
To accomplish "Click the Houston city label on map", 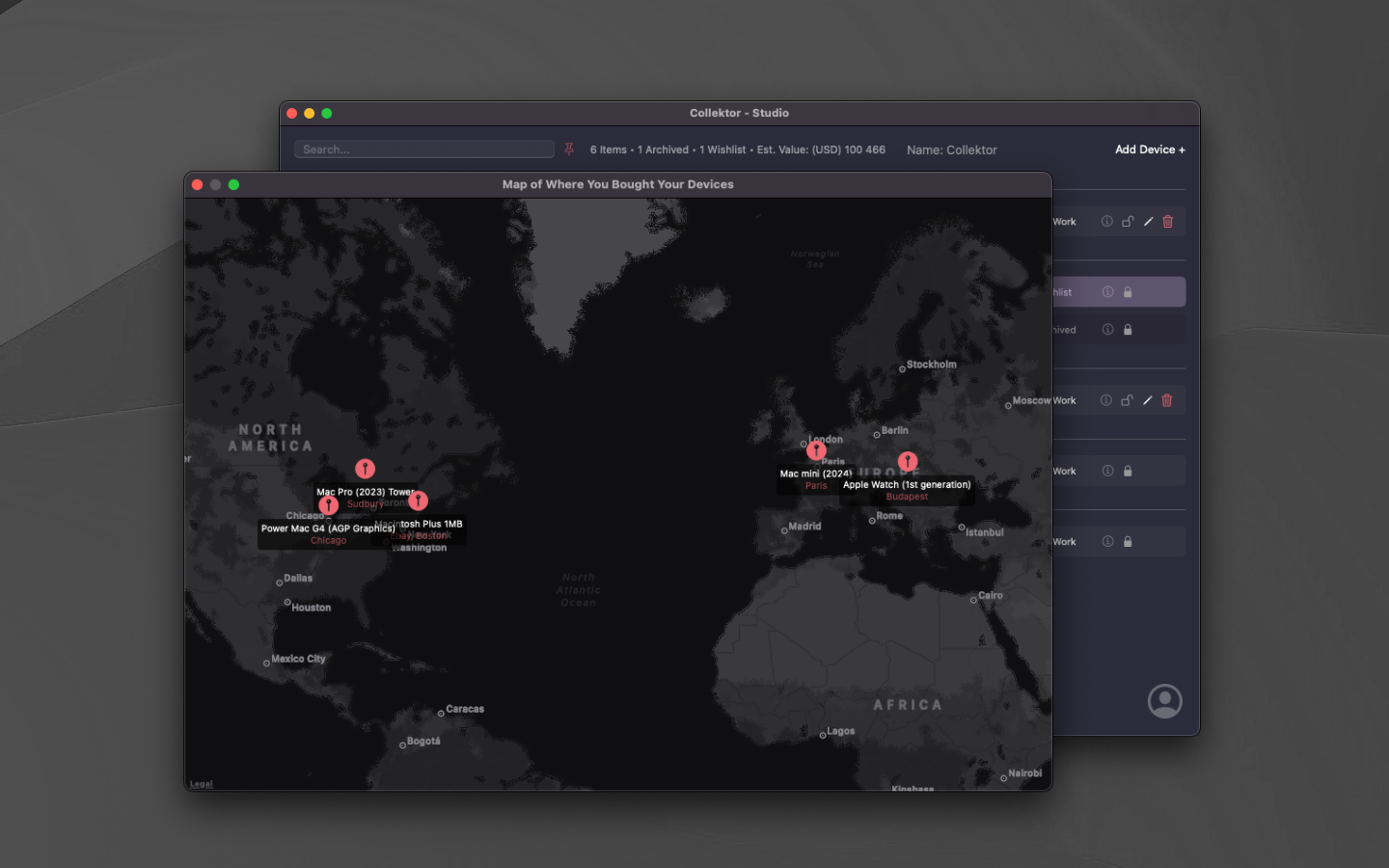I will [x=311, y=608].
